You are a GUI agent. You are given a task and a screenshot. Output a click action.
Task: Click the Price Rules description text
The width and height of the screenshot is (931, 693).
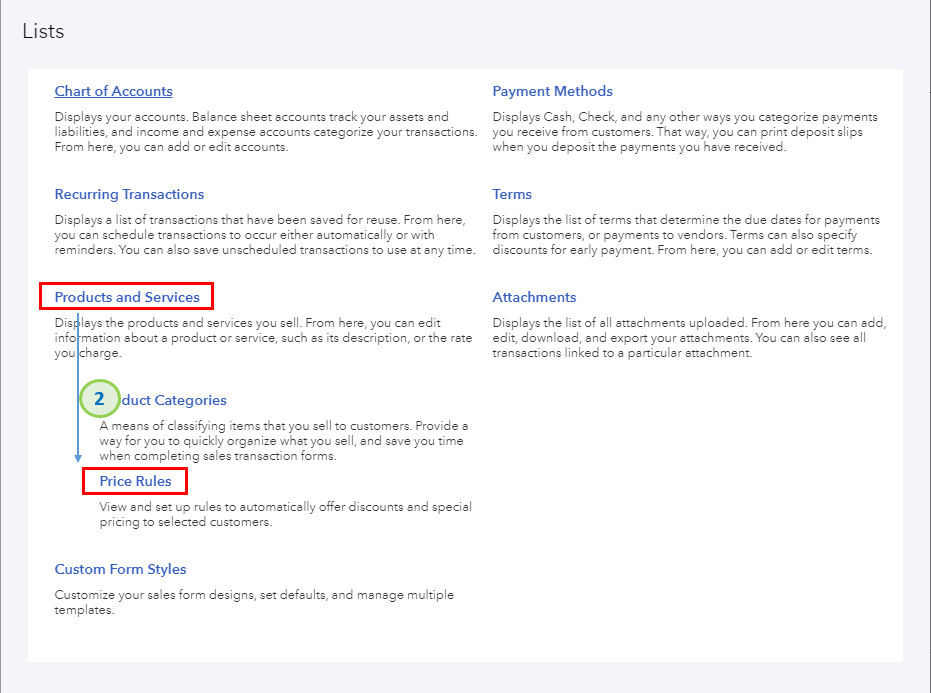[285, 514]
